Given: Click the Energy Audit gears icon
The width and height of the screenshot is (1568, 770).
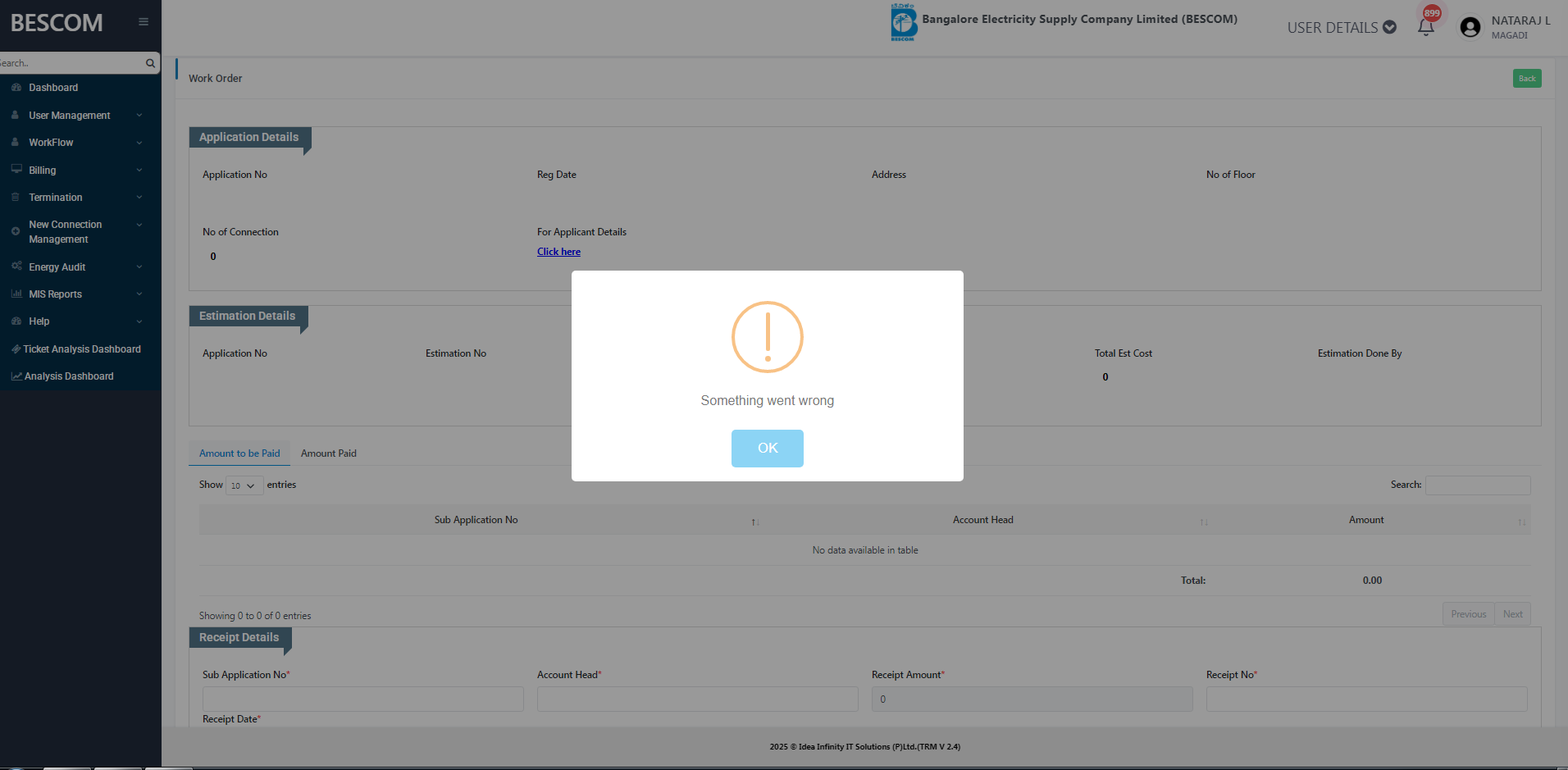Looking at the screenshot, I should click(x=16, y=267).
